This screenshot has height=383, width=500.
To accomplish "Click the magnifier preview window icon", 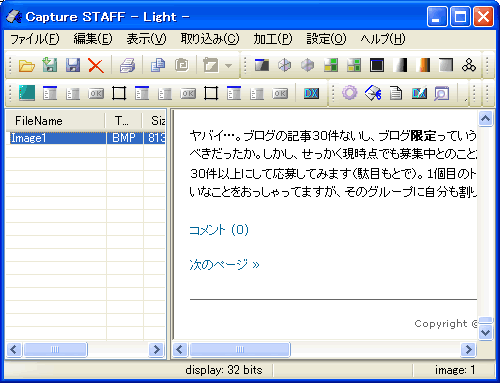I will 441,94.
